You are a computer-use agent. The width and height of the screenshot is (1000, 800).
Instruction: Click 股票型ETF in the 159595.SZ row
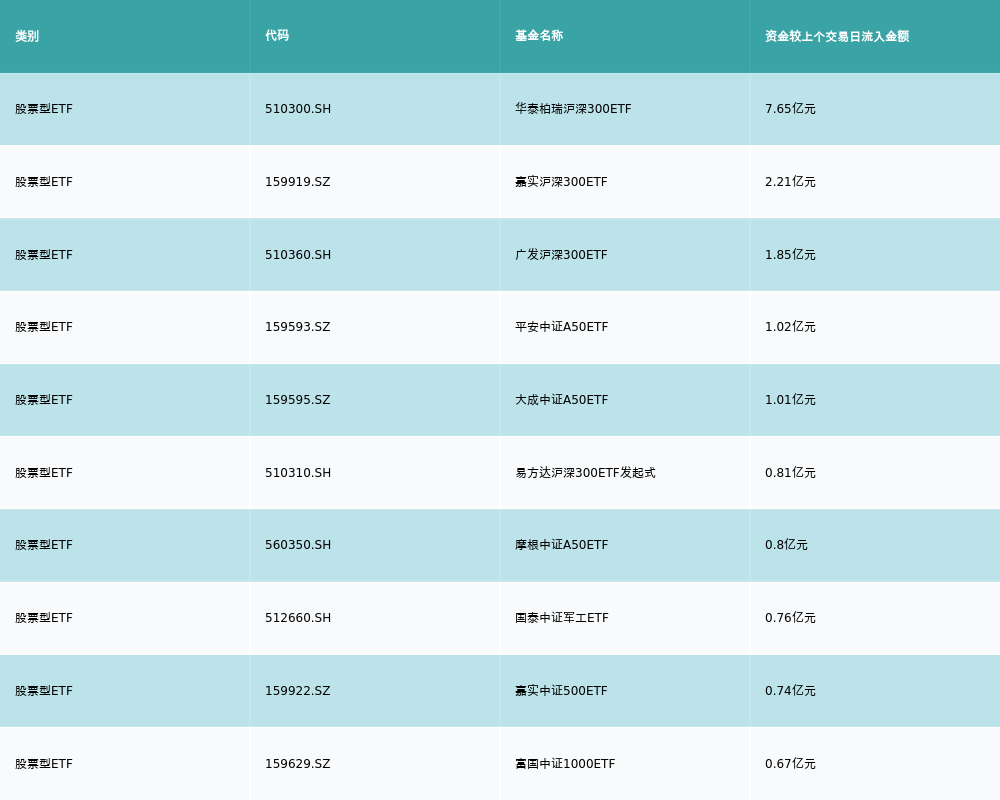tap(44, 400)
